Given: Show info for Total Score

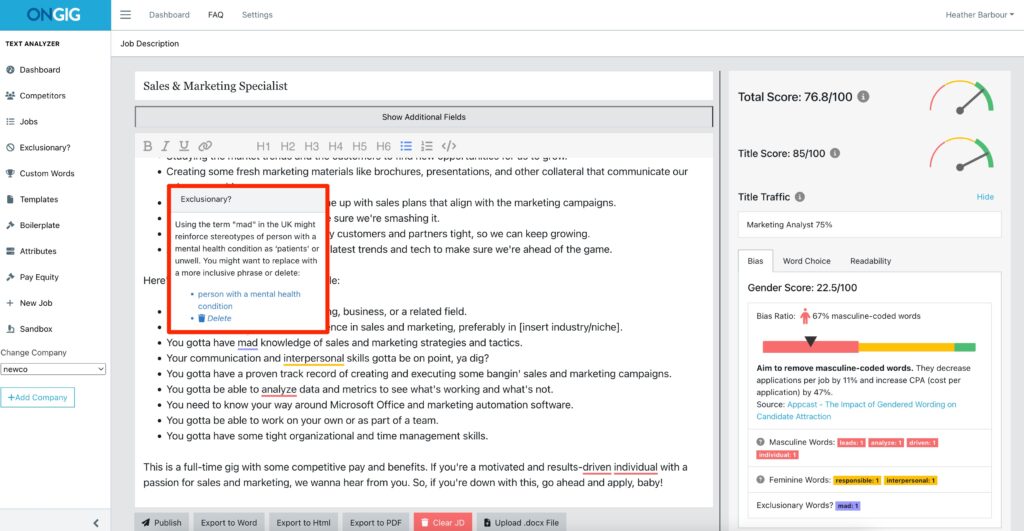Looking at the screenshot, I should tap(863, 97).
